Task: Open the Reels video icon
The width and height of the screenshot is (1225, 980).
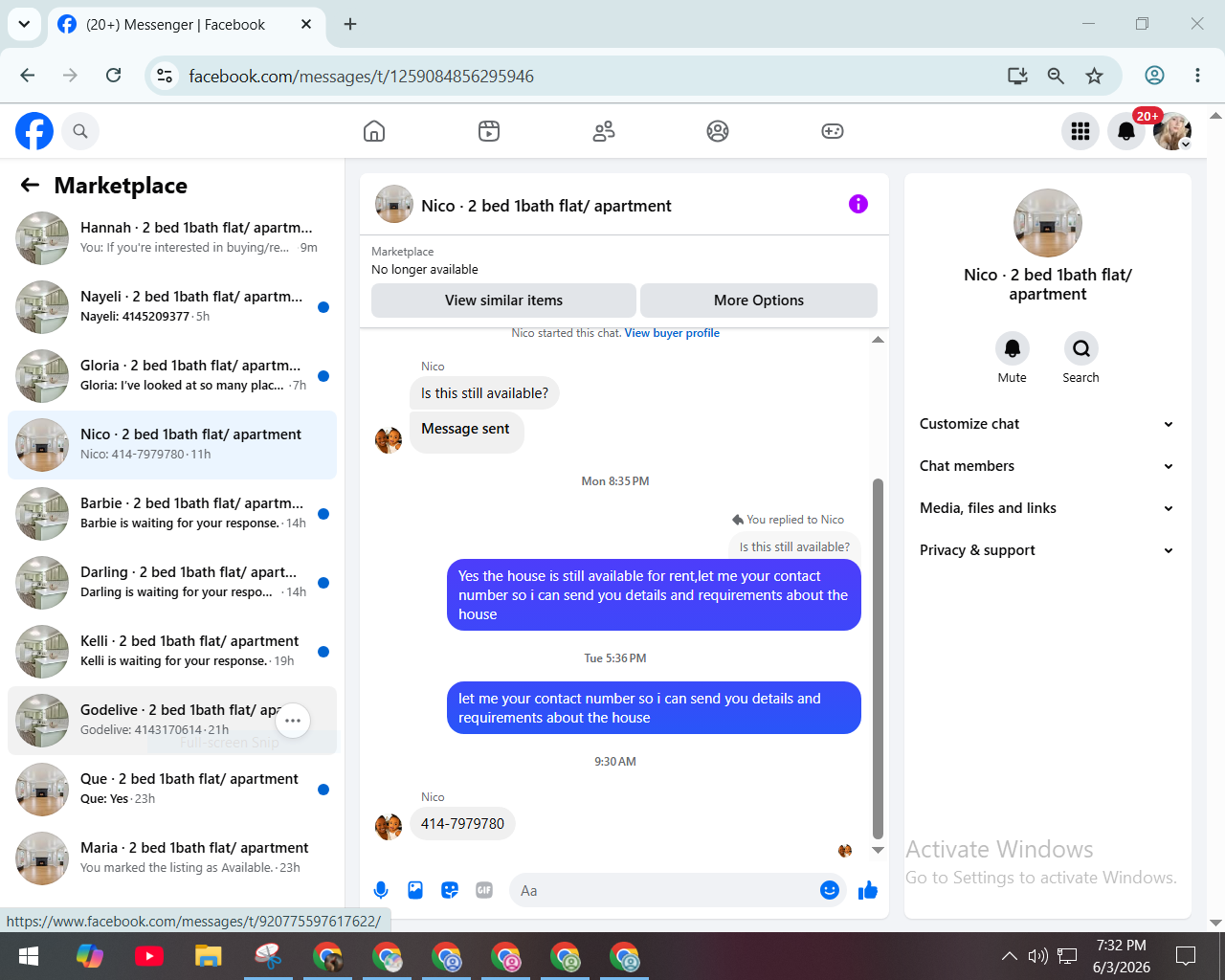Action: pyautogui.click(x=489, y=131)
